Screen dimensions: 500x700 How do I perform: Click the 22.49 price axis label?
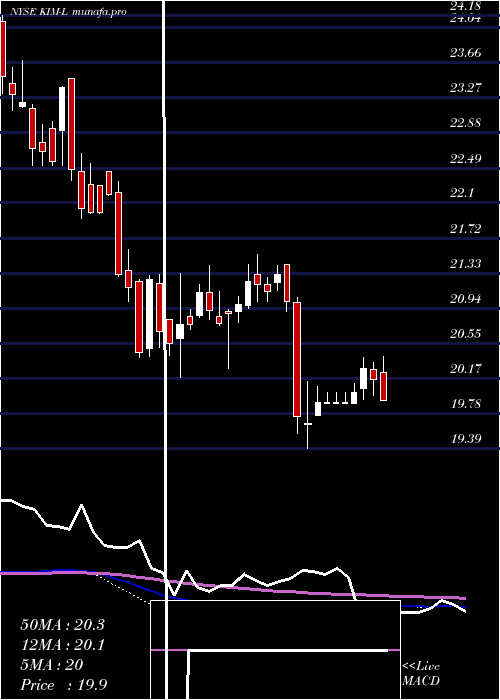click(x=466, y=158)
